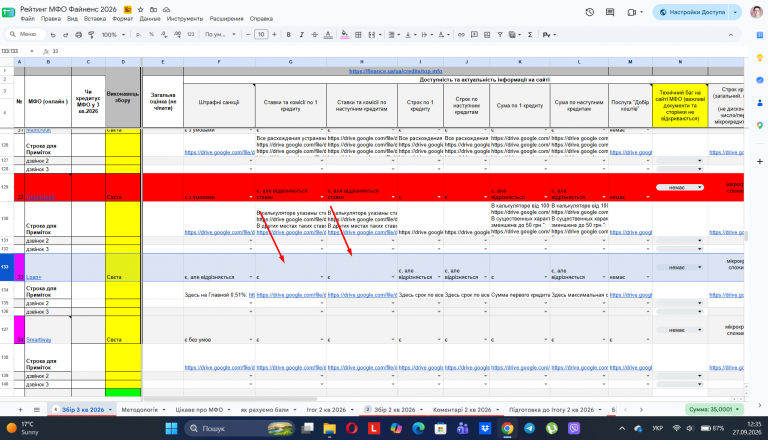Open sheet tab 'Збір 3 кв 2026' menu arrow
768x440 pixels.
[x=110, y=410]
